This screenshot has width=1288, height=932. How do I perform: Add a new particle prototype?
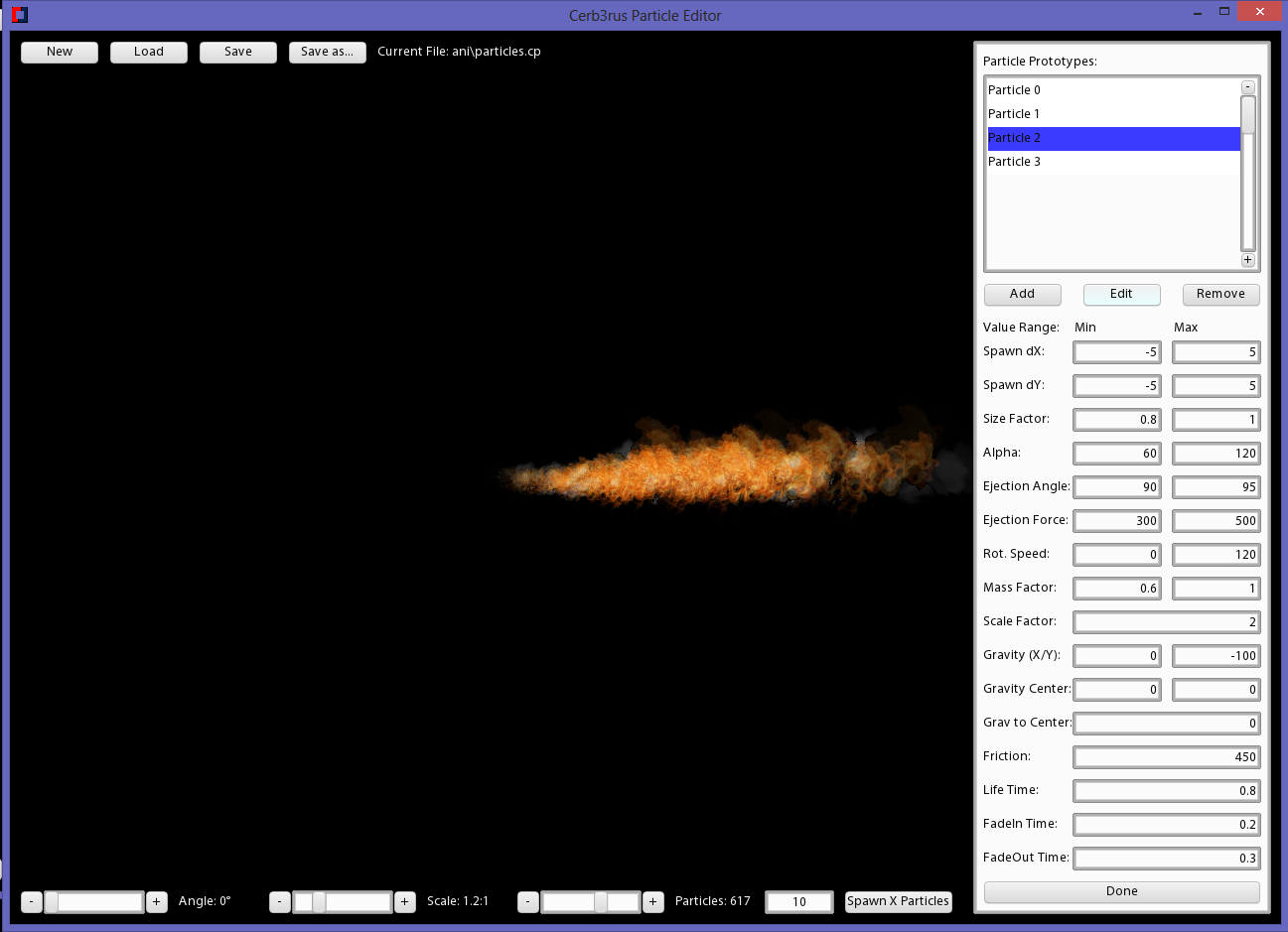[1022, 294]
